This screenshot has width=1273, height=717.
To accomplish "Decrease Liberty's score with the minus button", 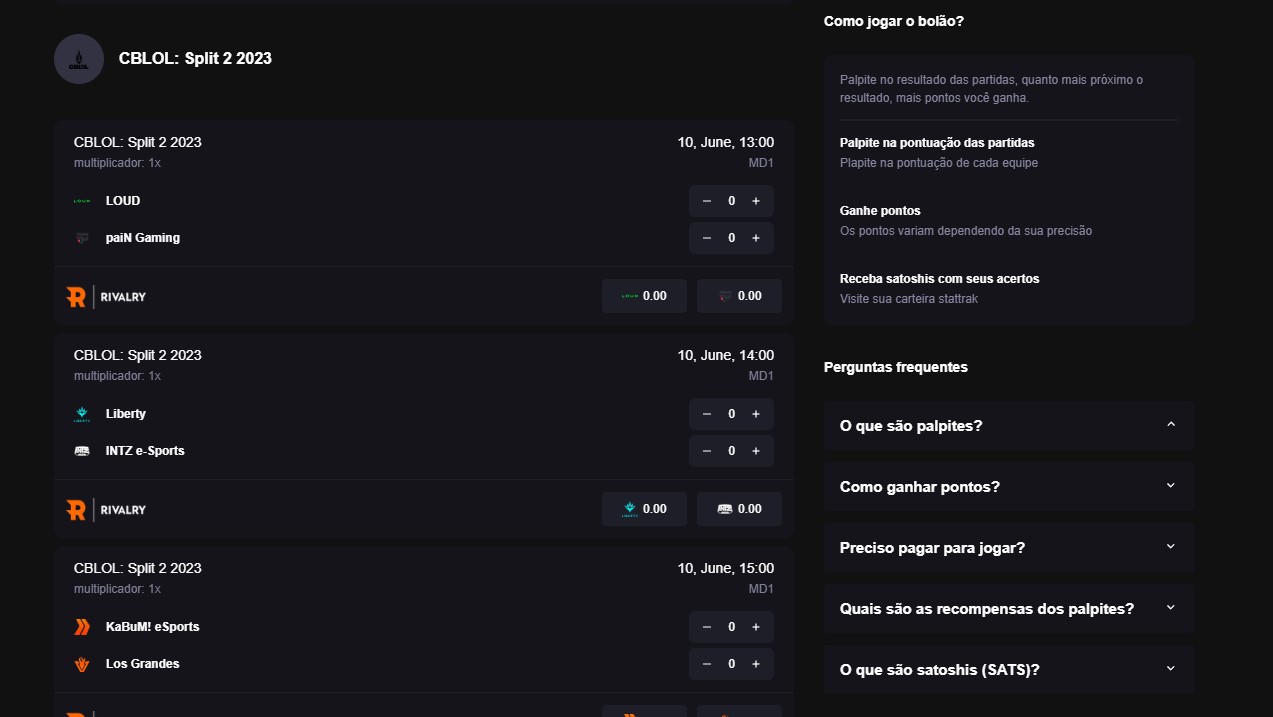I will pos(704,413).
